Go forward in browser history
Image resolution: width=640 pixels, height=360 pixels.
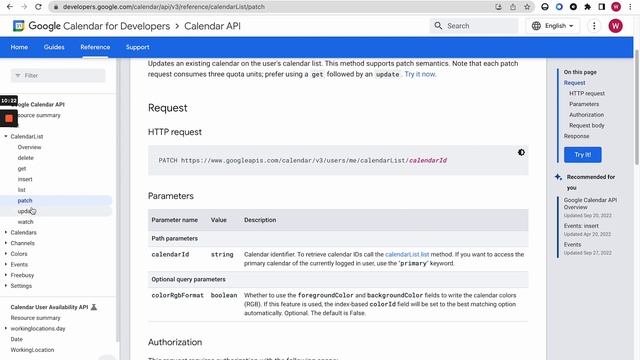24,7
